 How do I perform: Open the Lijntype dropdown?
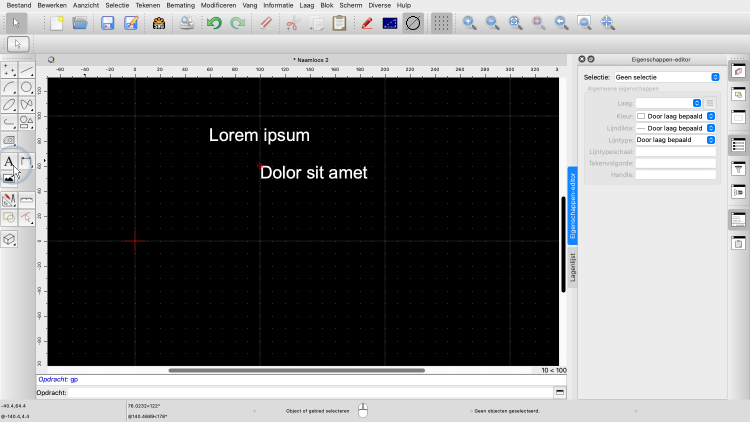[676, 140]
